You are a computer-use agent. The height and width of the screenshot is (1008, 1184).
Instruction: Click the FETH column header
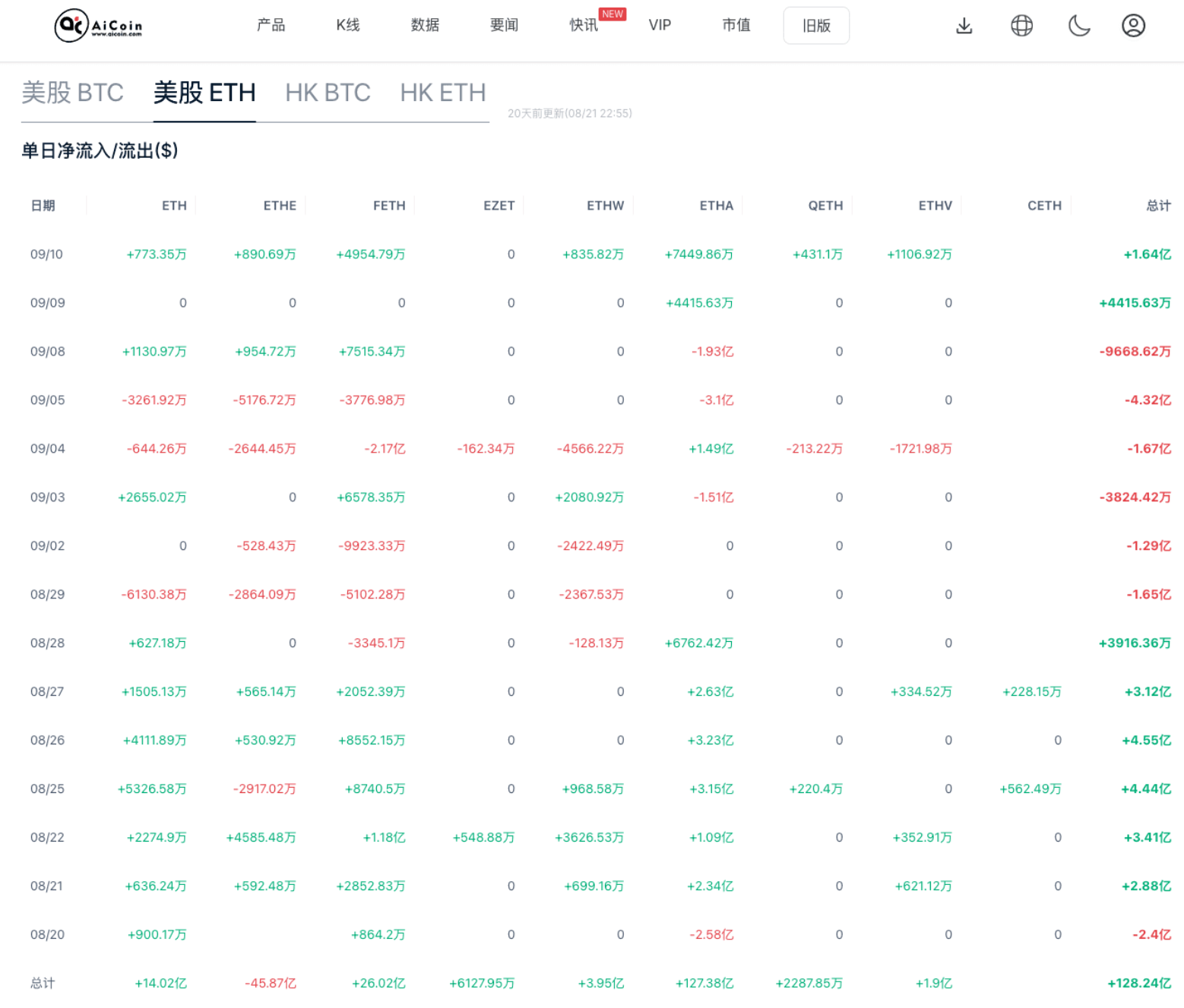pos(389,206)
